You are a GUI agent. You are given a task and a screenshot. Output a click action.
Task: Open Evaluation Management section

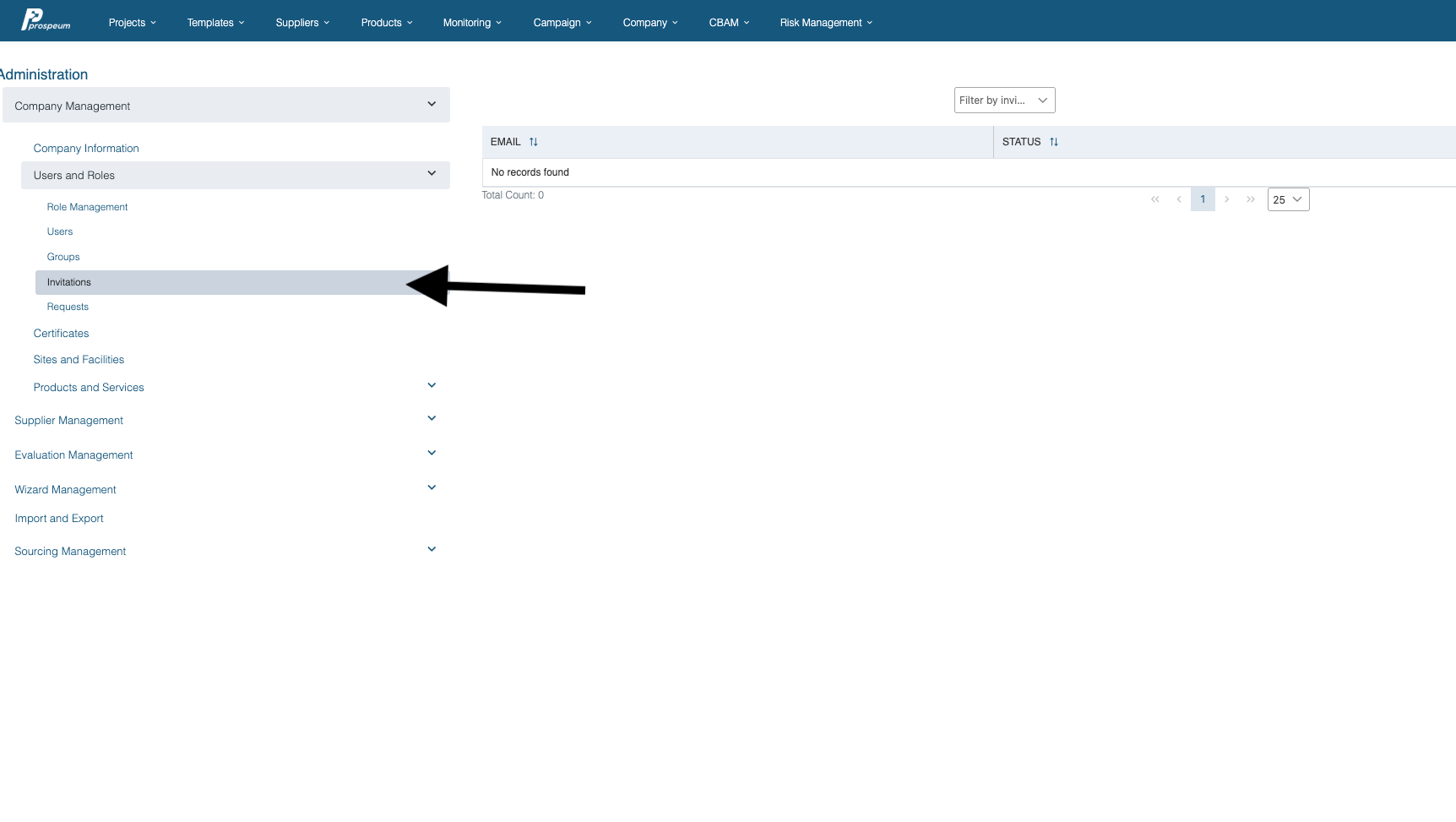pyautogui.click(x=73, y=455)
